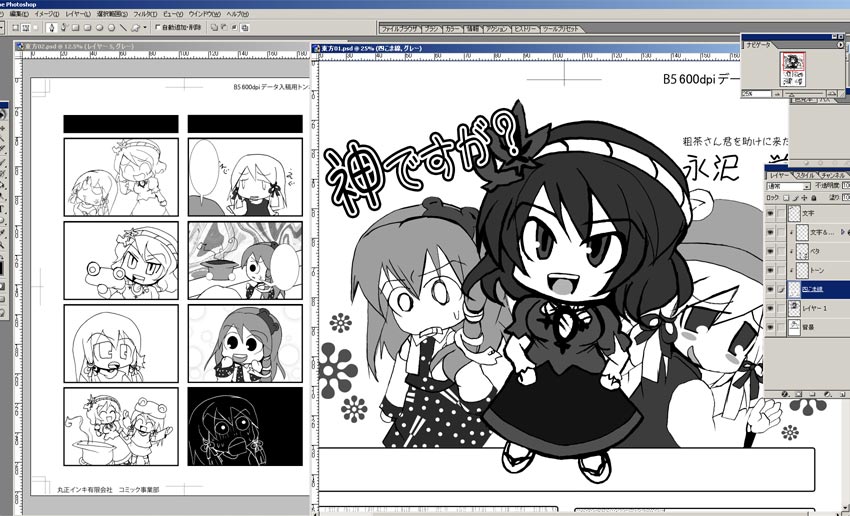Open the 選択範囲 menu

pos(112,14)
